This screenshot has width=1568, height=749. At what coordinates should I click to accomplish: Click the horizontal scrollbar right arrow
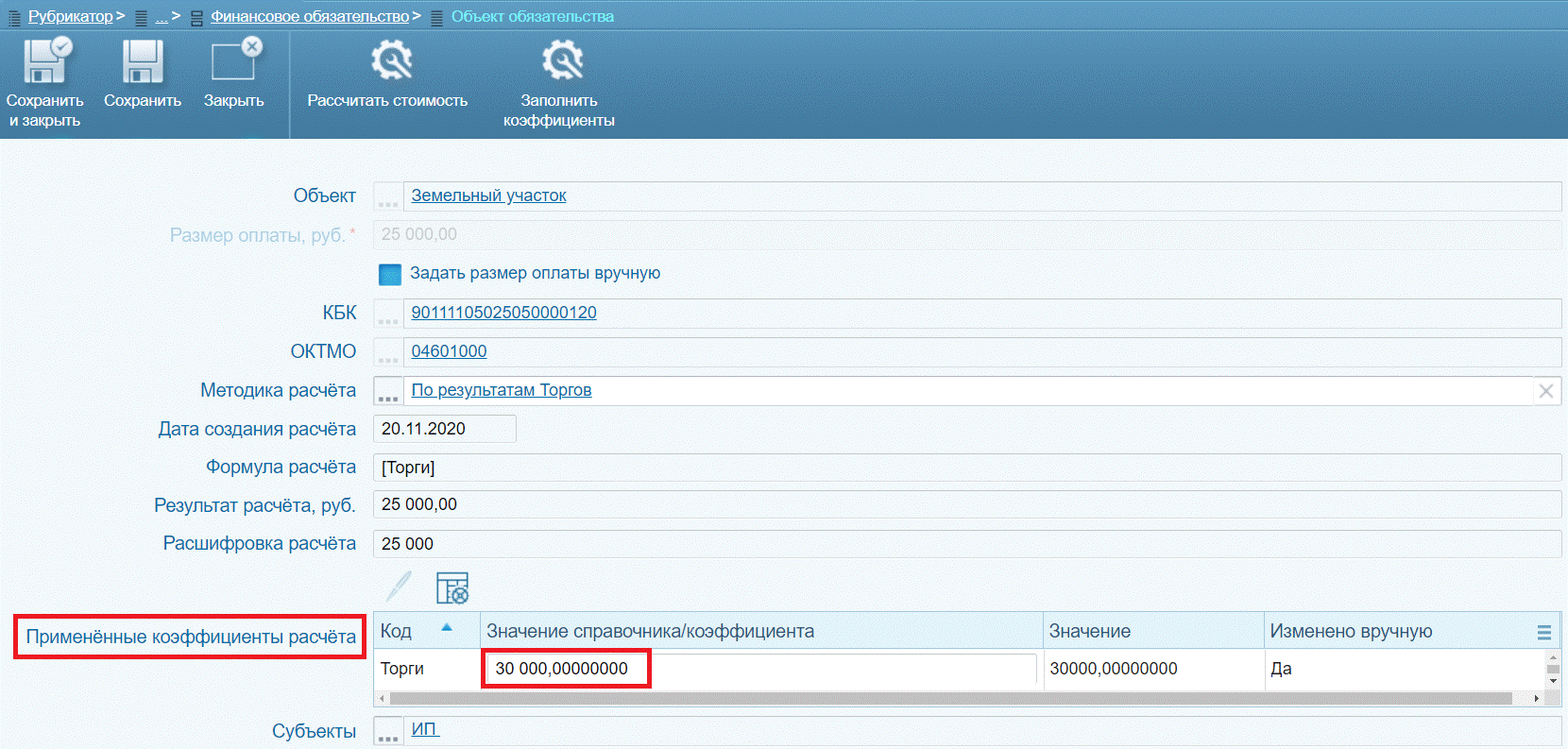pos(1537,699)
